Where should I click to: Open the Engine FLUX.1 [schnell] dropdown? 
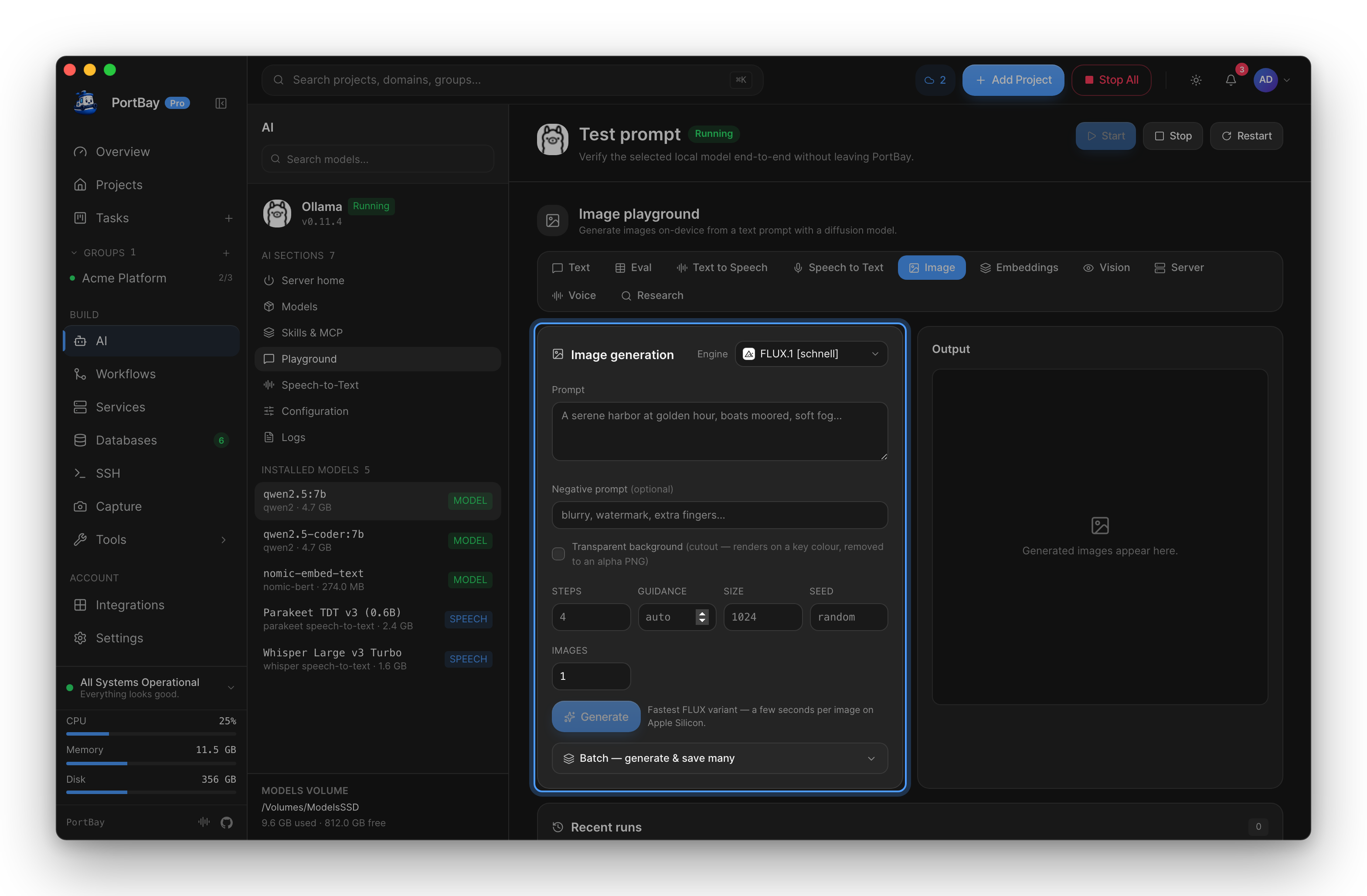tap(811, 354)
